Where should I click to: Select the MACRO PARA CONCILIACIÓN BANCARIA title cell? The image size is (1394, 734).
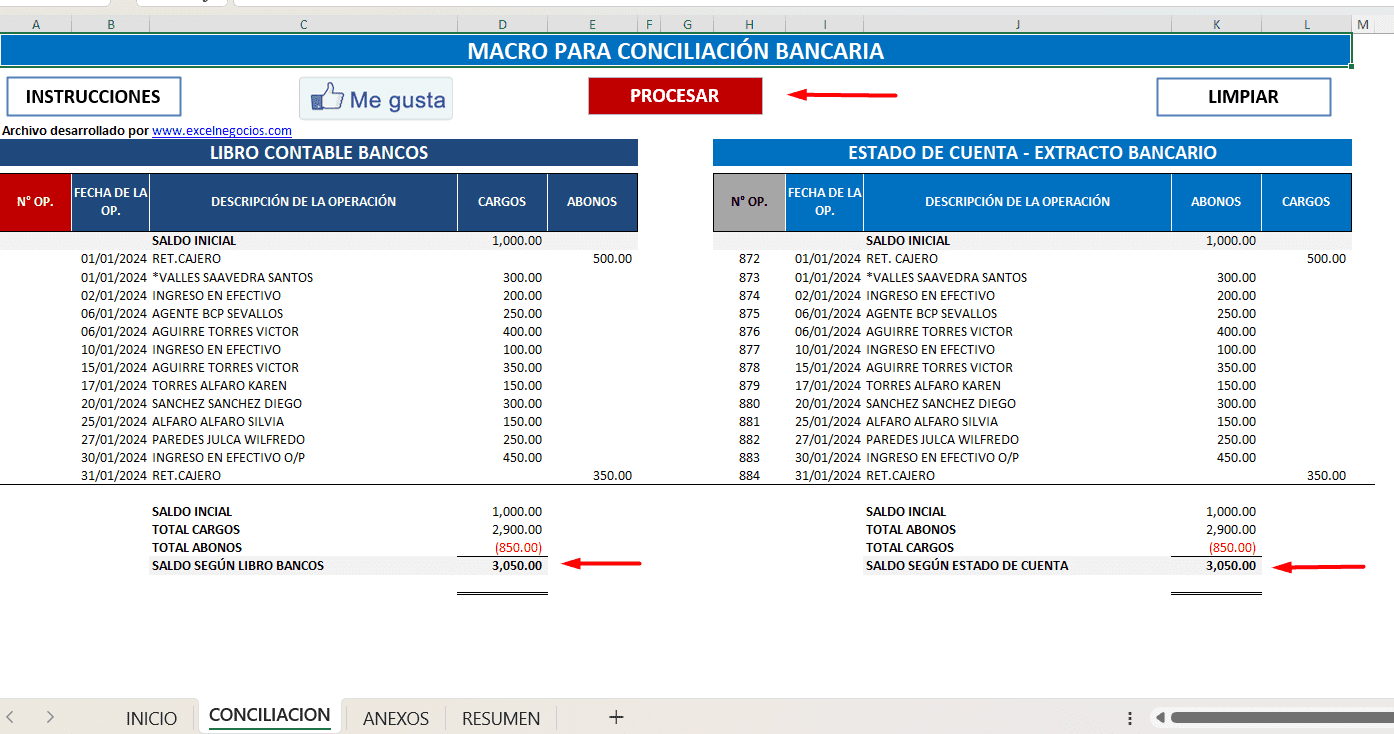tap(675, 51)
